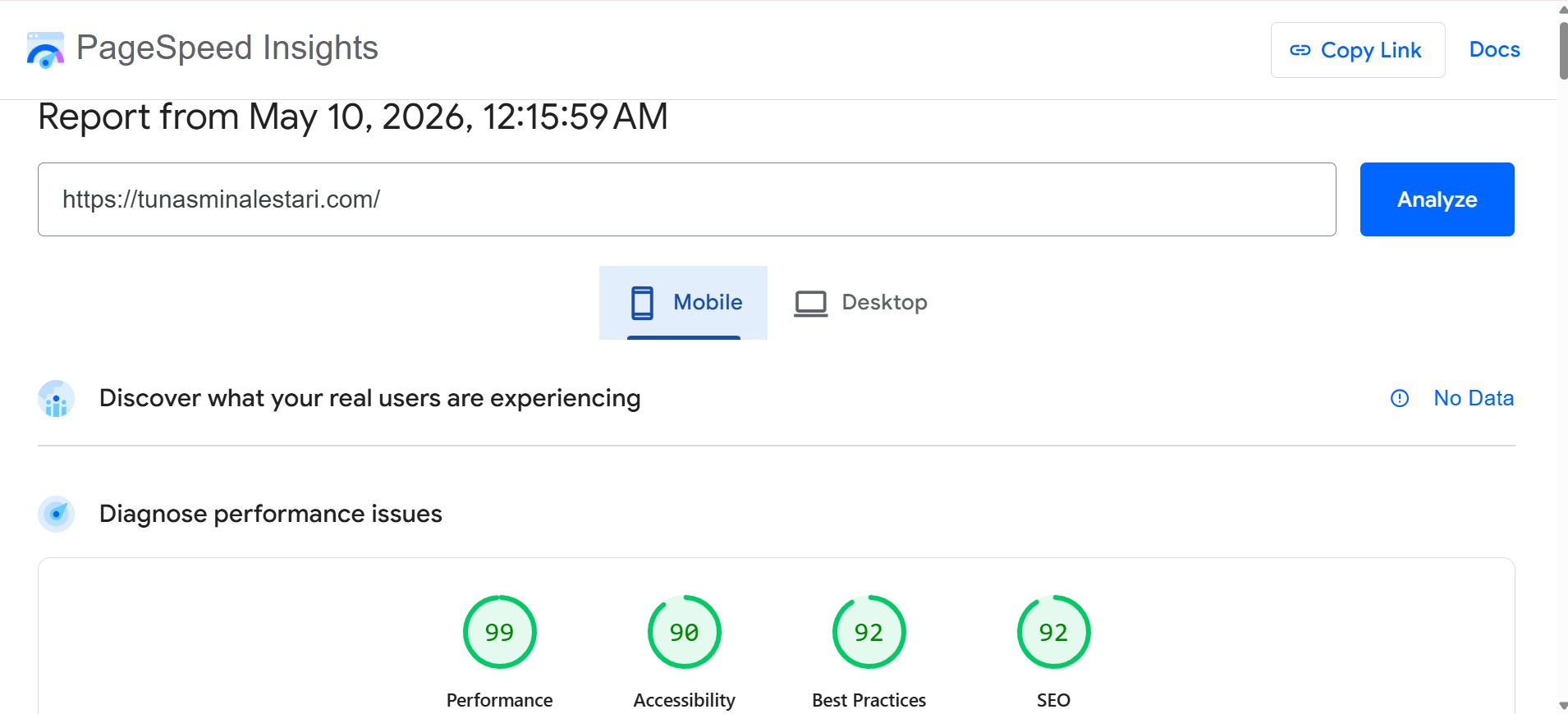The width and height of the screenshot is (1568, 714).
Task: Click the Best Practices label
Action: pyautogui.click(x=869, y=700)
